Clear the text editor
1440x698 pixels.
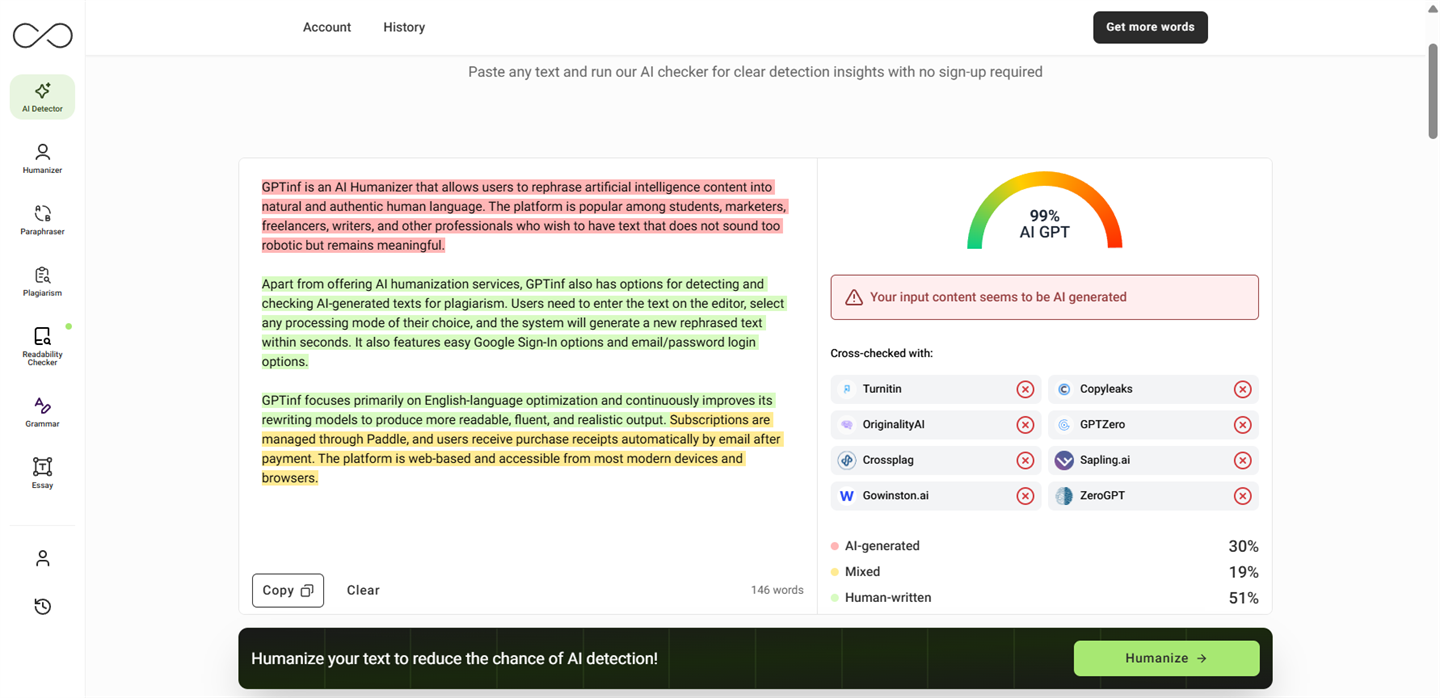click(x=363, y=590)
